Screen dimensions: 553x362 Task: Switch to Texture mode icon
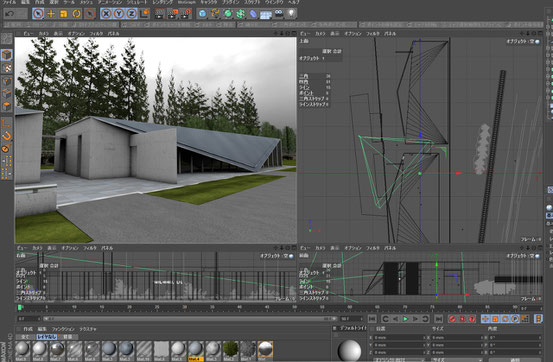coord(7,68)
